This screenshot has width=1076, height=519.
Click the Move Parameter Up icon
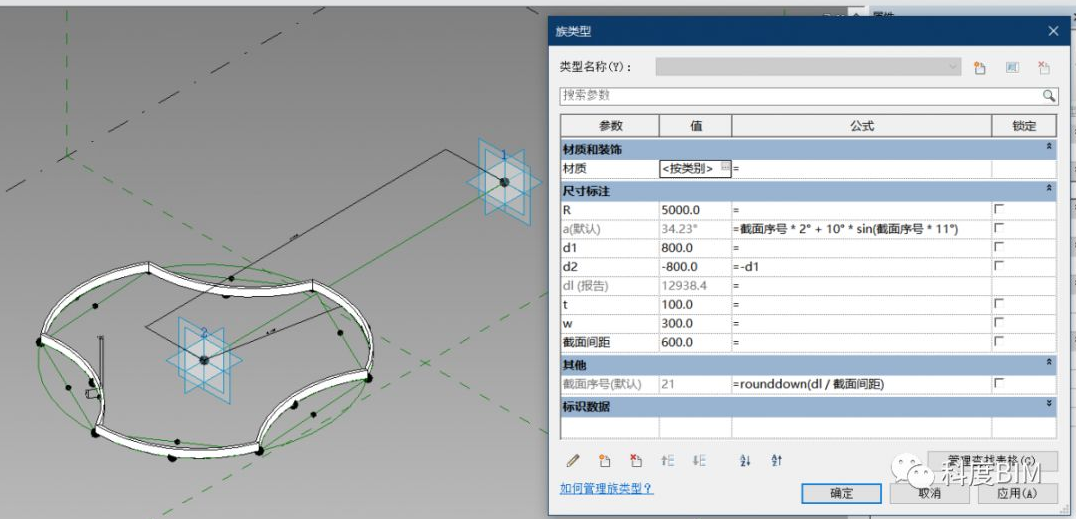668,461
